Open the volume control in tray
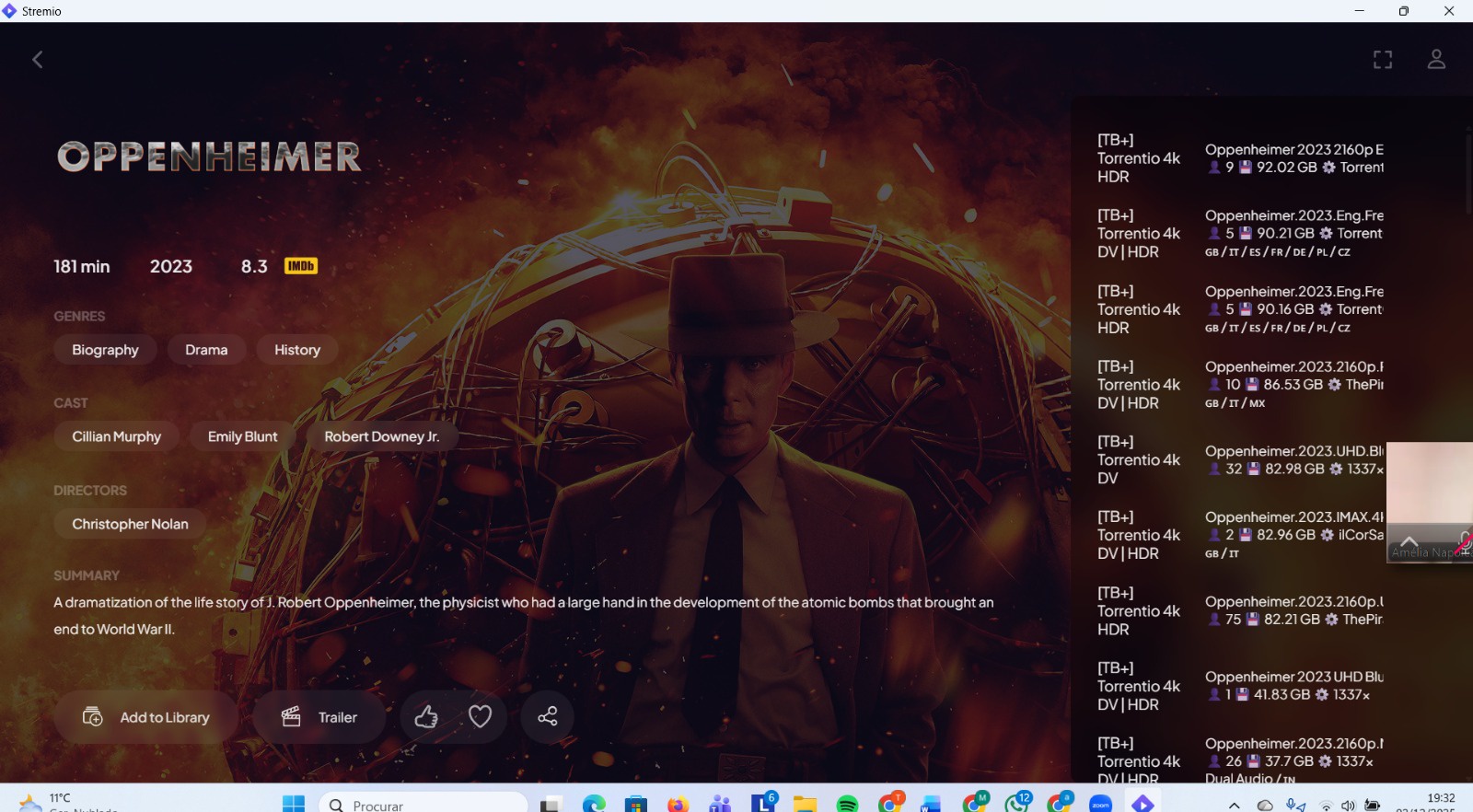This screenshot has width=1473, height=812. [x=1349, y=806]
